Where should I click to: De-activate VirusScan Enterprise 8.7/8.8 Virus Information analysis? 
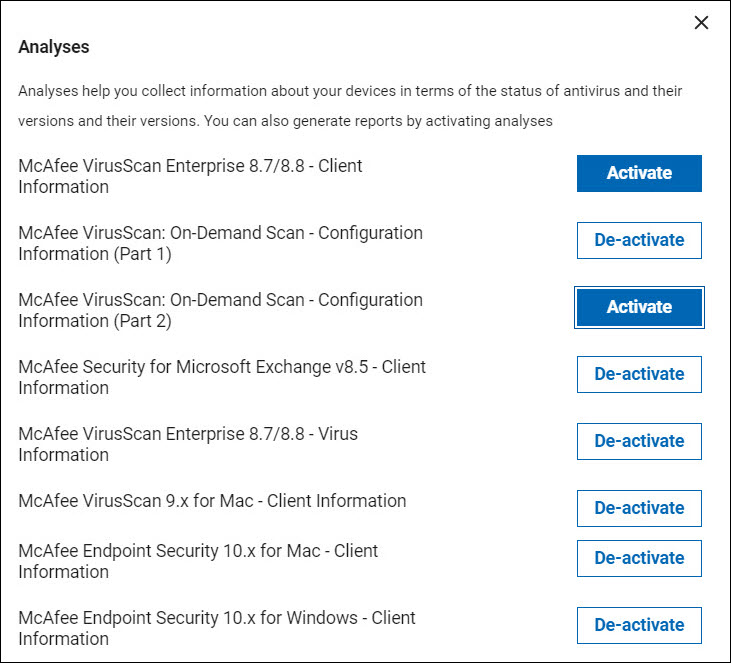(639, 441)
